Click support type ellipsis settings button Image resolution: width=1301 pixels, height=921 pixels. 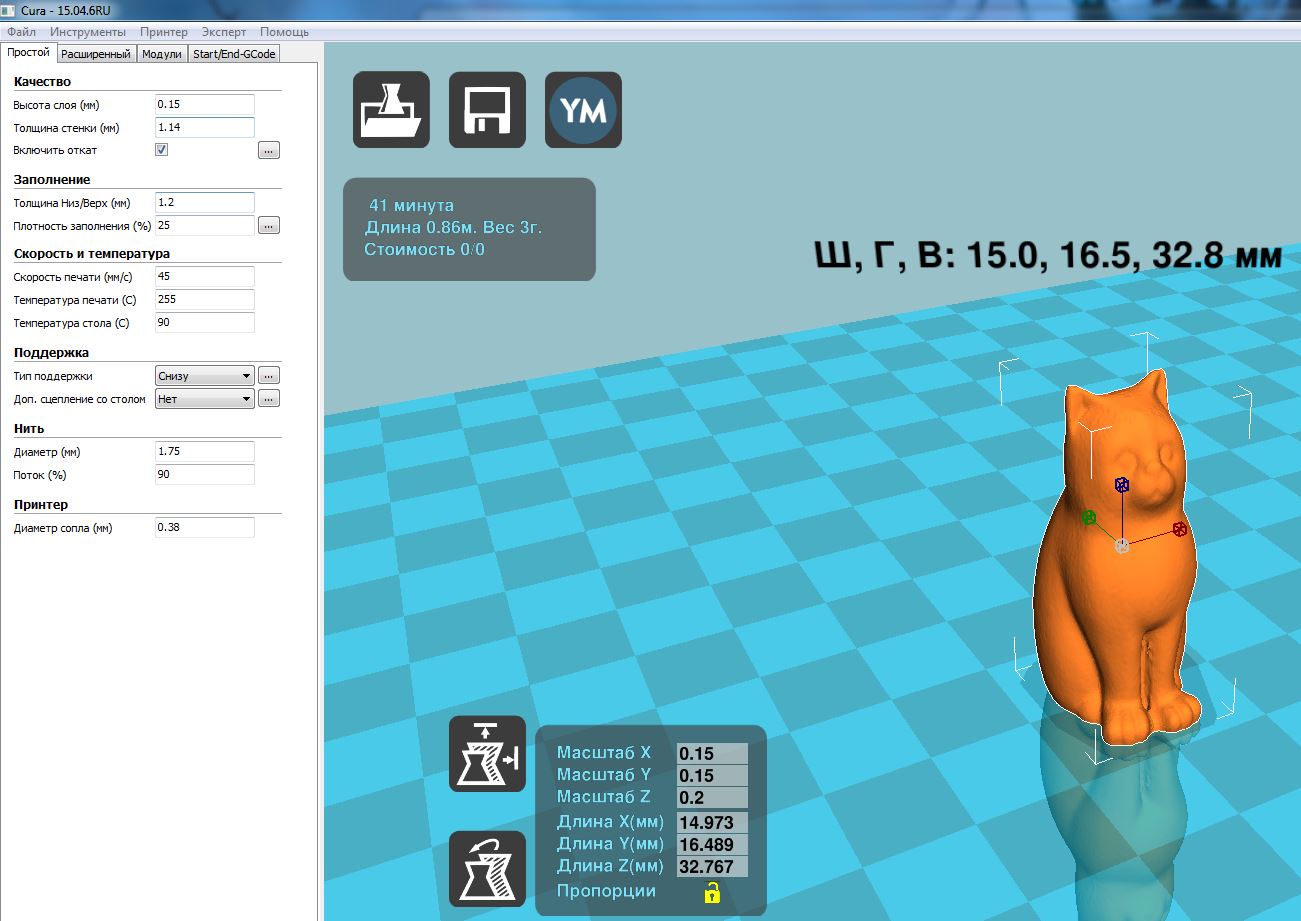[268, 376]
